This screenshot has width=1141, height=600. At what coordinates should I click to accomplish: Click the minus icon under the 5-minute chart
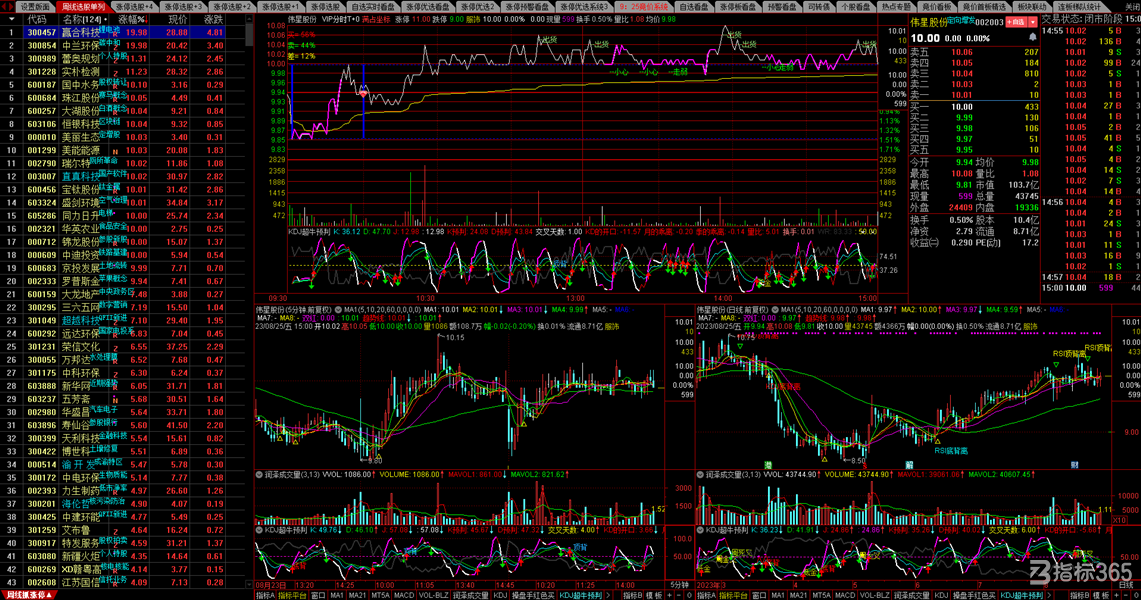[x=679, y=595]
